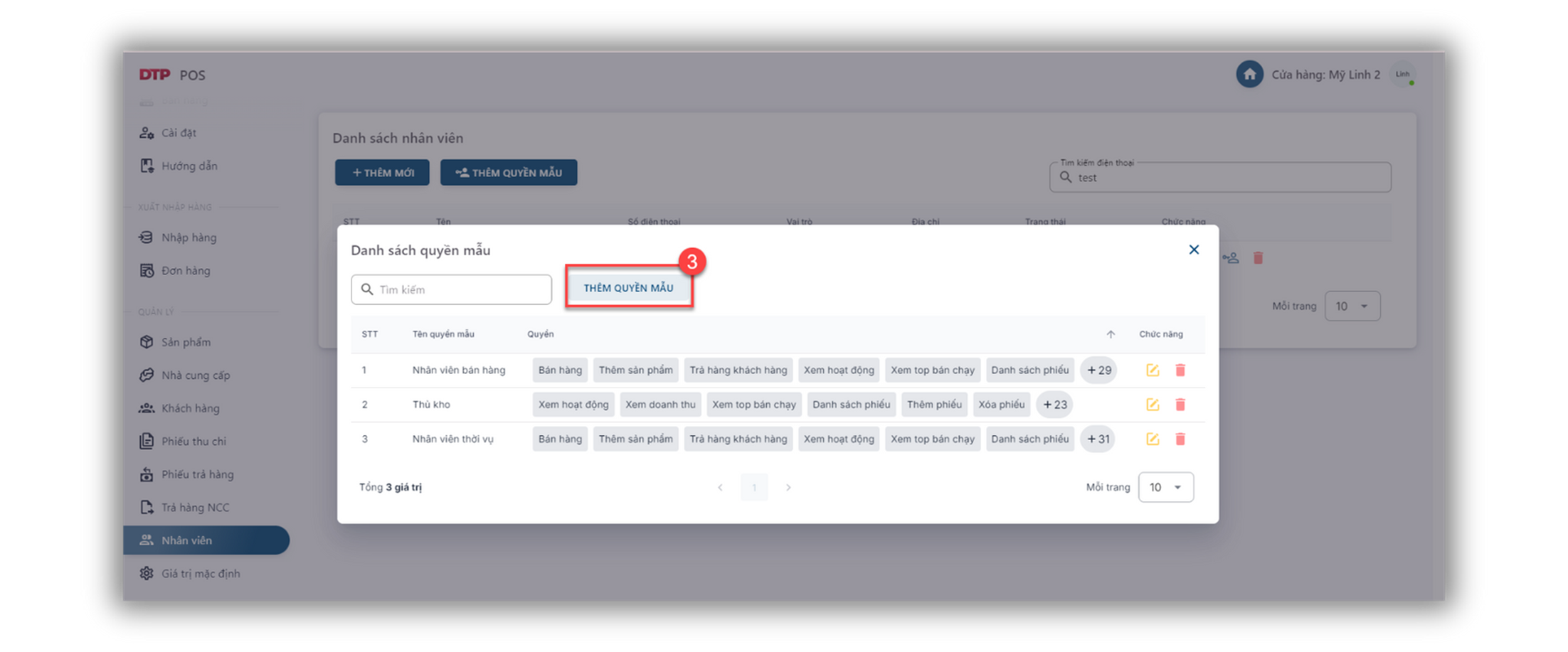Edit the Nhân viên bán hàng permission template
This screenshot has width=1568, height=652.
click(1152, 370)
